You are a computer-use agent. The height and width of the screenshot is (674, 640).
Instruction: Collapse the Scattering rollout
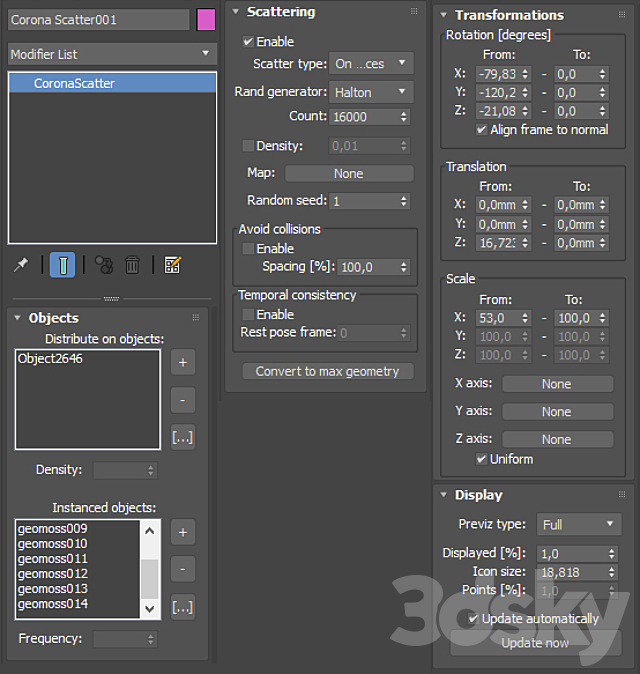tap(236, 12)
